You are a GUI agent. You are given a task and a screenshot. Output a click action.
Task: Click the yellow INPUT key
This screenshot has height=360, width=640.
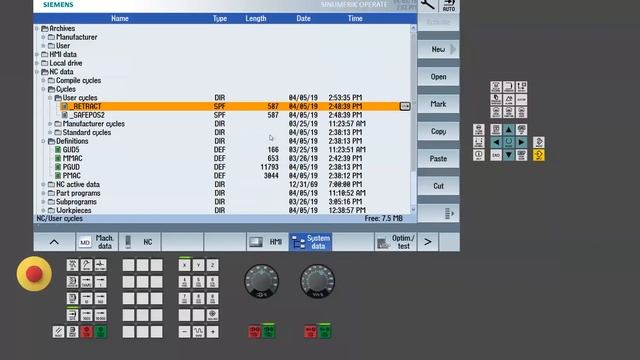(x=539, y=155)
